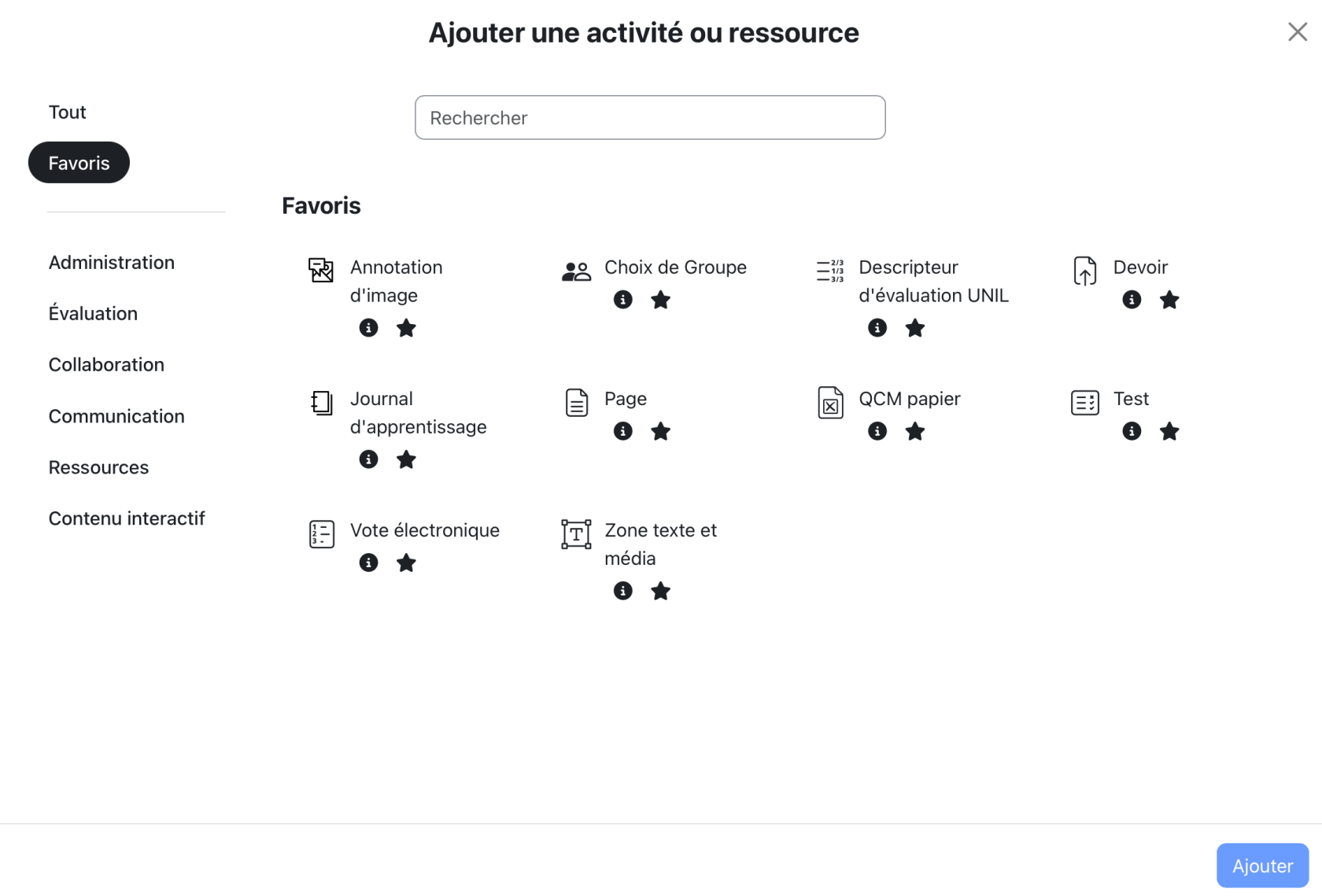The image size is (1322, 896).
Task: Select the Test activity label
Action: 1131,399
